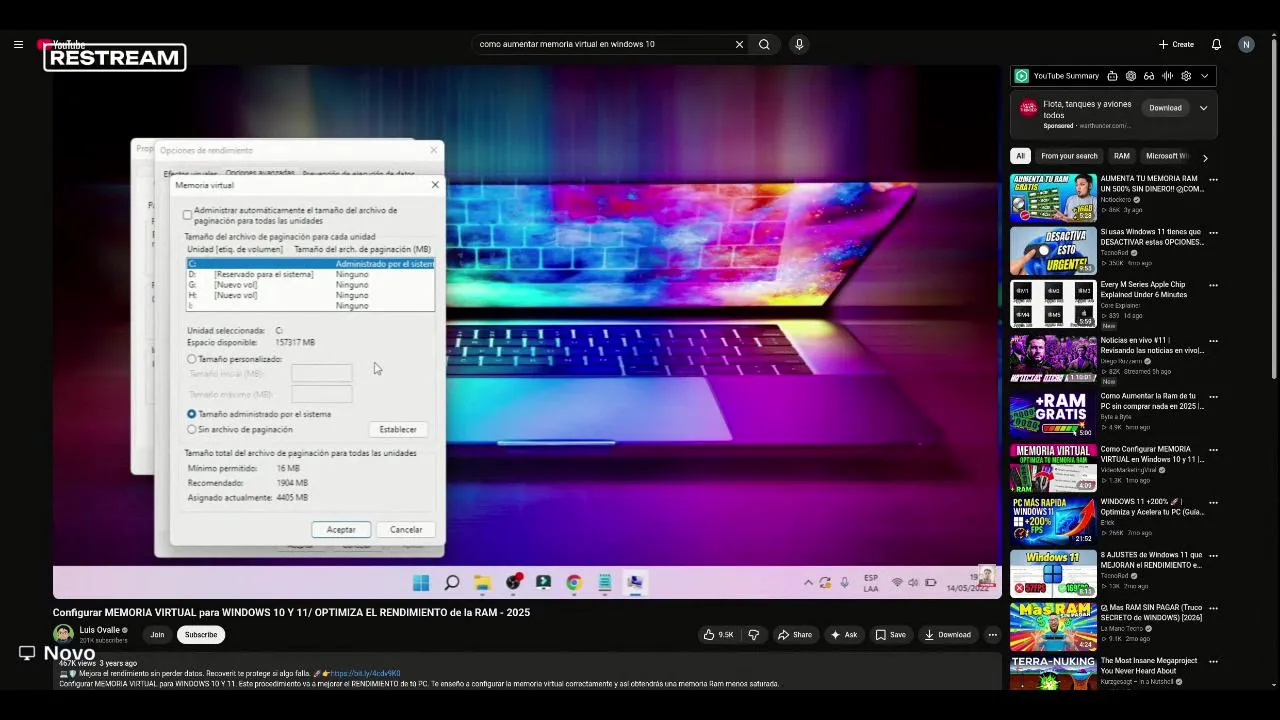Select Tamaño administrado por el sistema option
The height and width of the screenshot is (720, 1280).
coord(192,414)
